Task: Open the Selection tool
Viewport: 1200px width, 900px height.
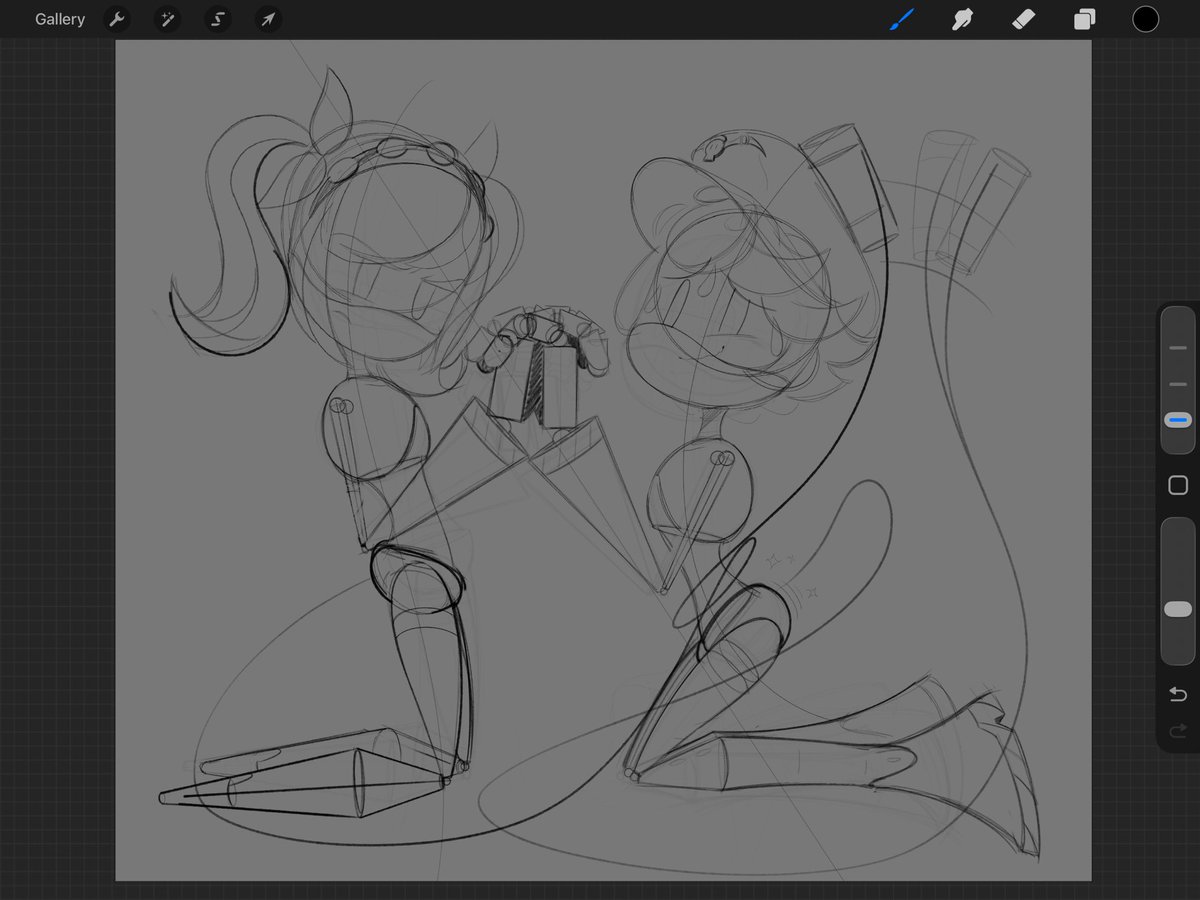Action: (217, 19)
